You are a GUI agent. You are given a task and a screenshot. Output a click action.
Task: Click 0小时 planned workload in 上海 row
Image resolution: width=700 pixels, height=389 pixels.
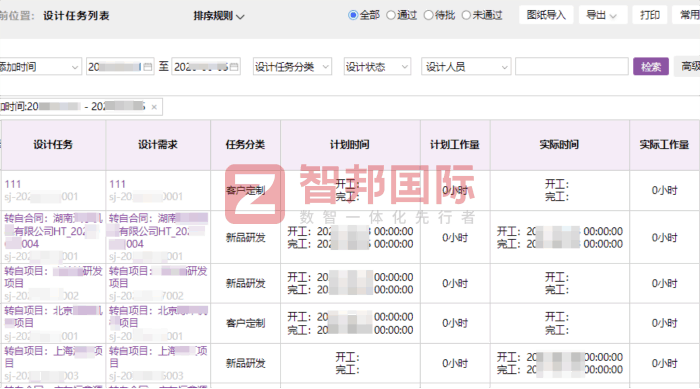(x=455, y=364)
